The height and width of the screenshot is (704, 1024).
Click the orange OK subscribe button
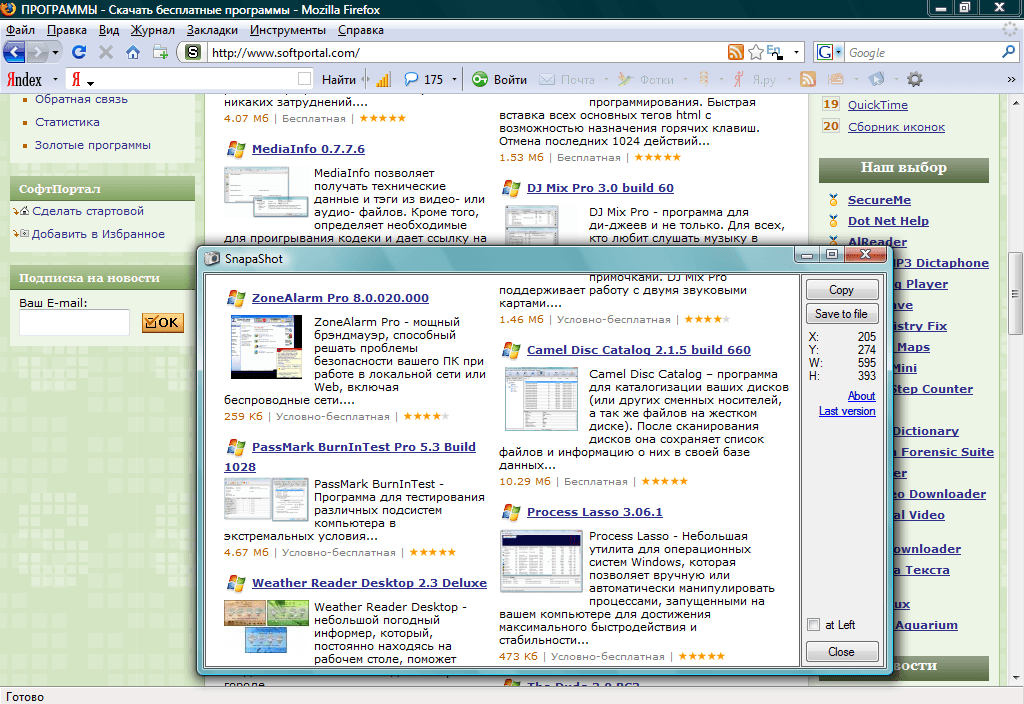tap(163, 323)
